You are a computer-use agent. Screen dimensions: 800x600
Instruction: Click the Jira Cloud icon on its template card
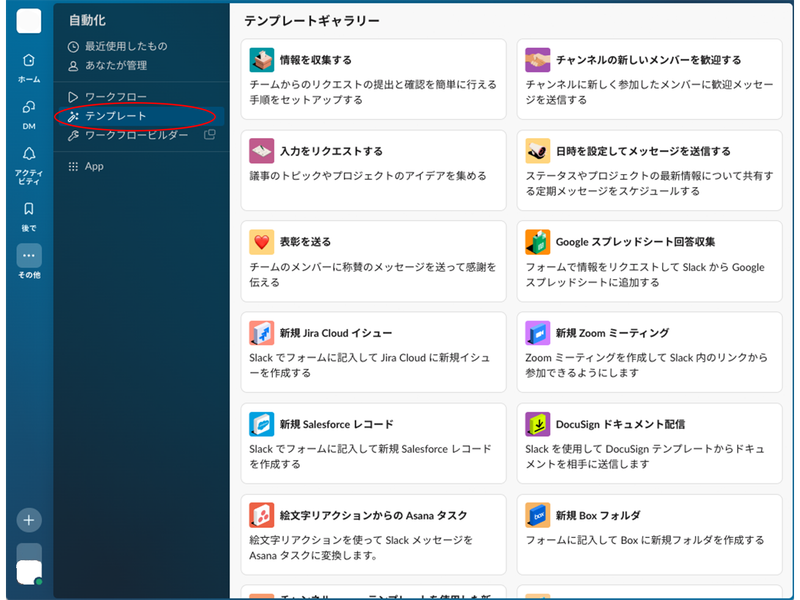click(260, 332)
